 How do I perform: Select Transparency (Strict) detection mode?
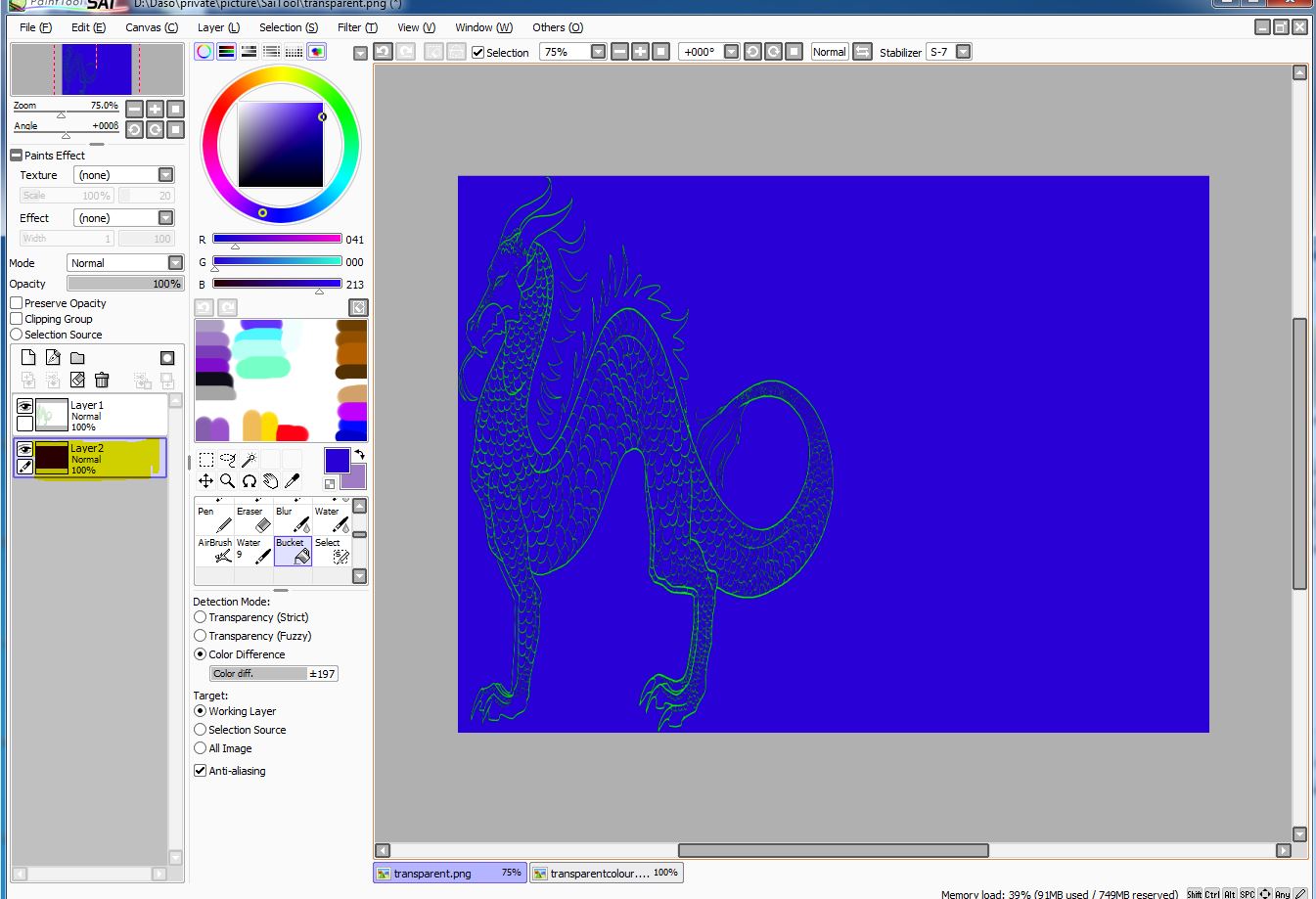[x=201, y=617]
